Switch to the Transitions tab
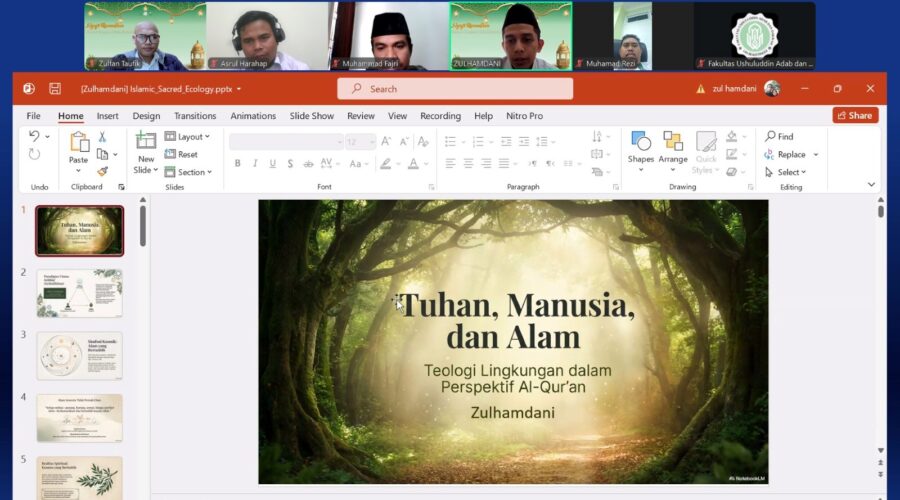Screen dimensions: 900x500 195,116
